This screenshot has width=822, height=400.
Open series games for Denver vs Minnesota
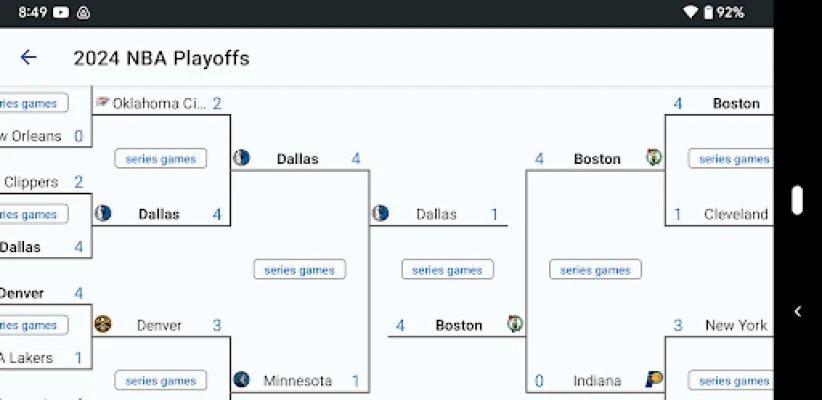(x=161, y=380)
